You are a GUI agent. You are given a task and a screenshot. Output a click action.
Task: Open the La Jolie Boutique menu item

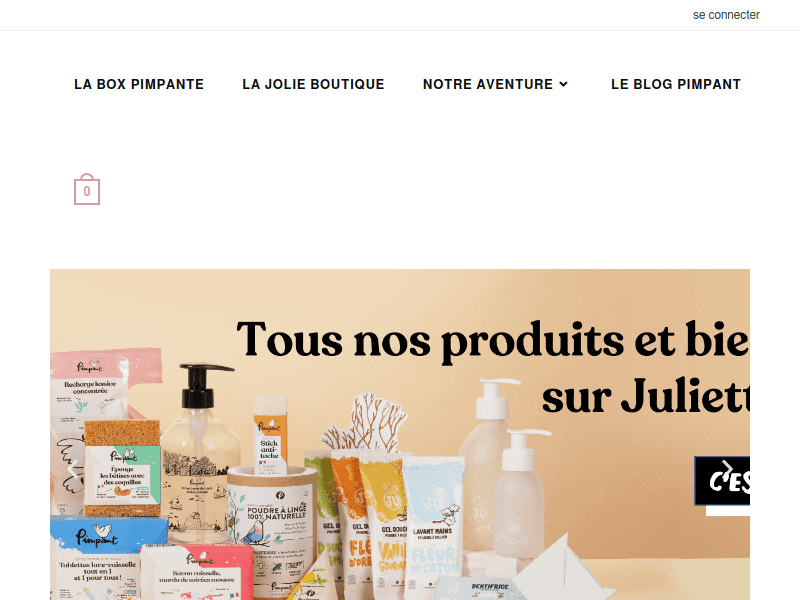click(313, 84)
